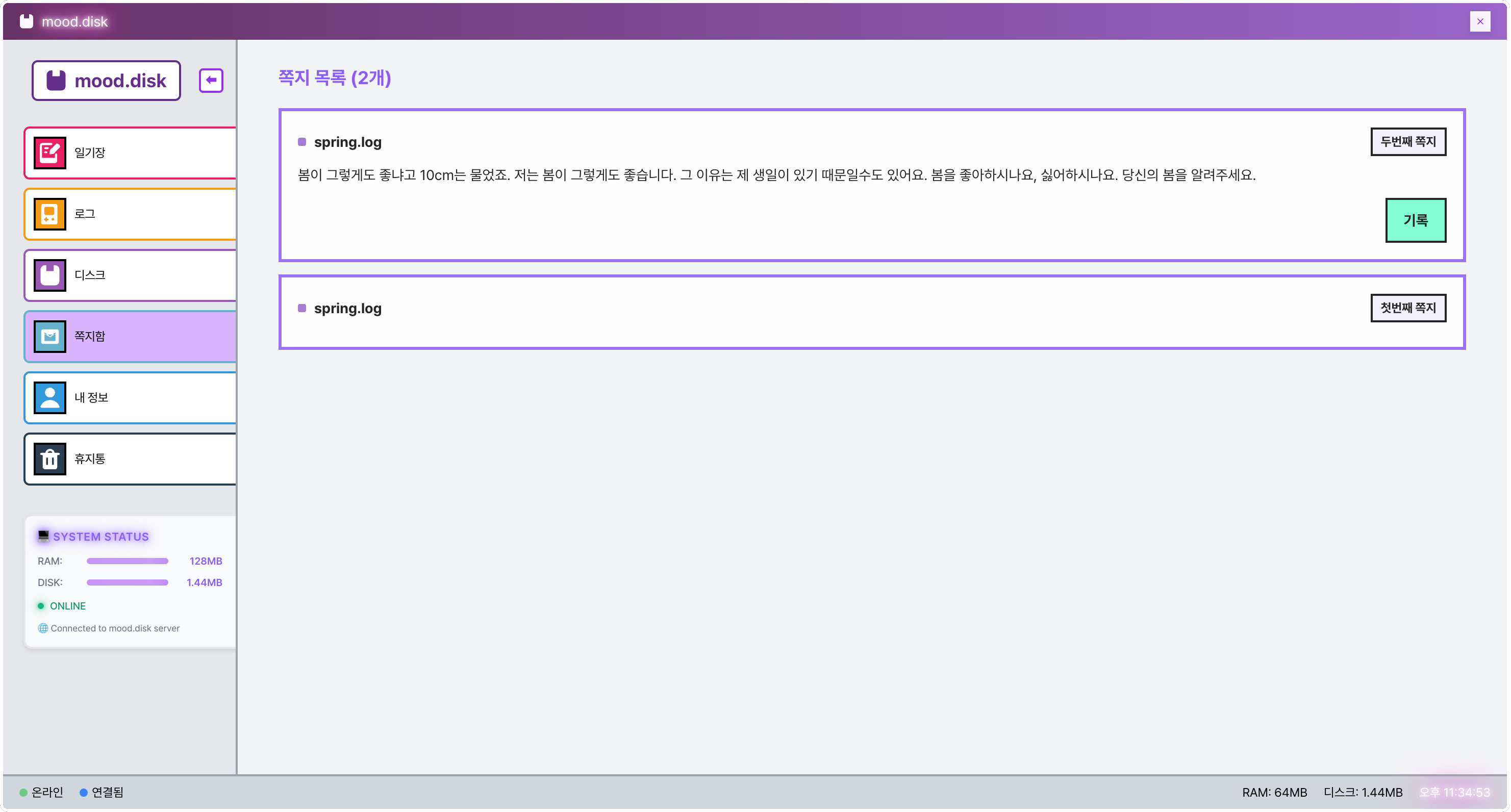Go to the 로그 menu item
1511x812 pixels.
pyautogui.click(x=130, y=214)
